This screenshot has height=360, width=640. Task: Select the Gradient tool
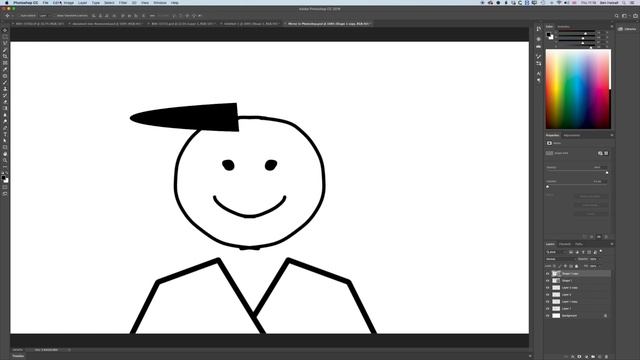[x=5, y=109]
